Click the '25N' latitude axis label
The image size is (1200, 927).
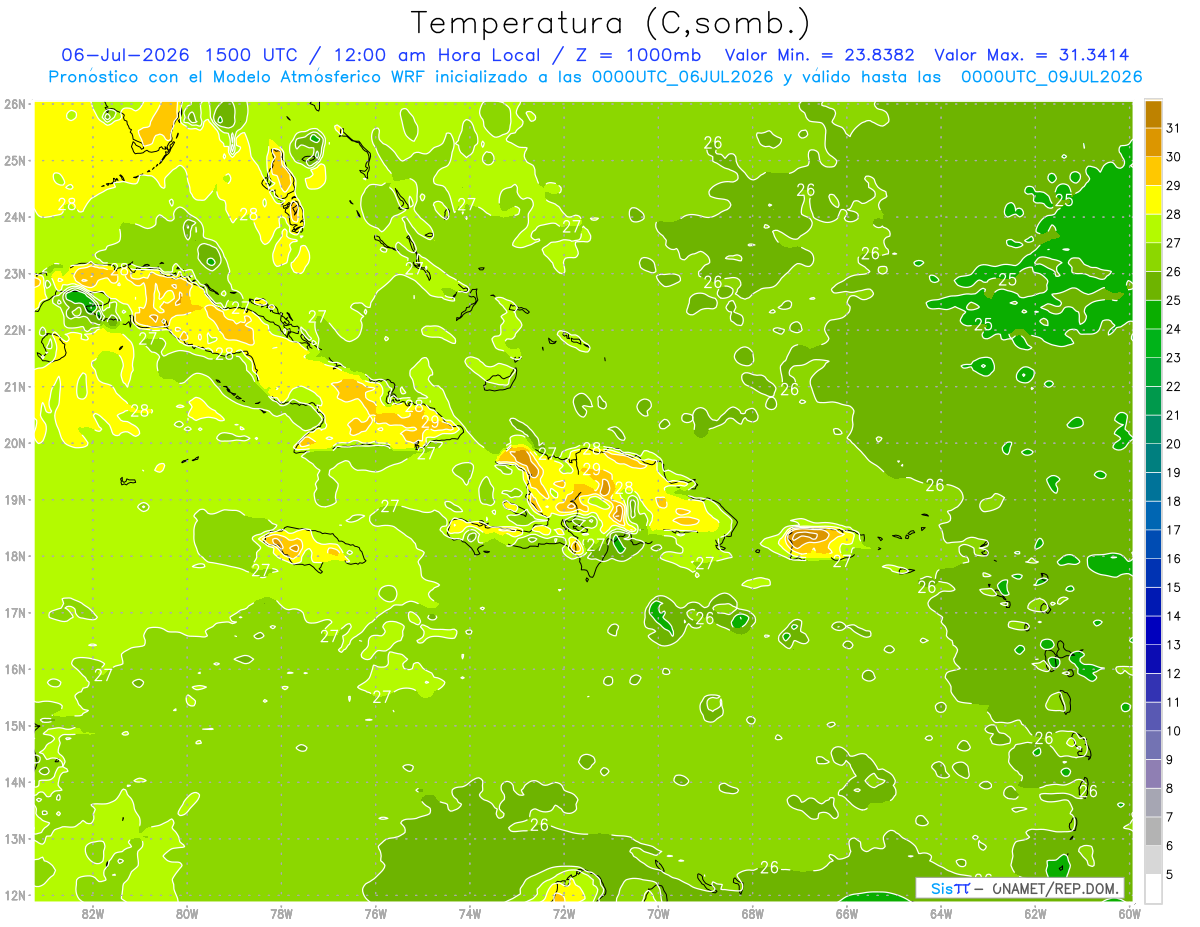14,160
